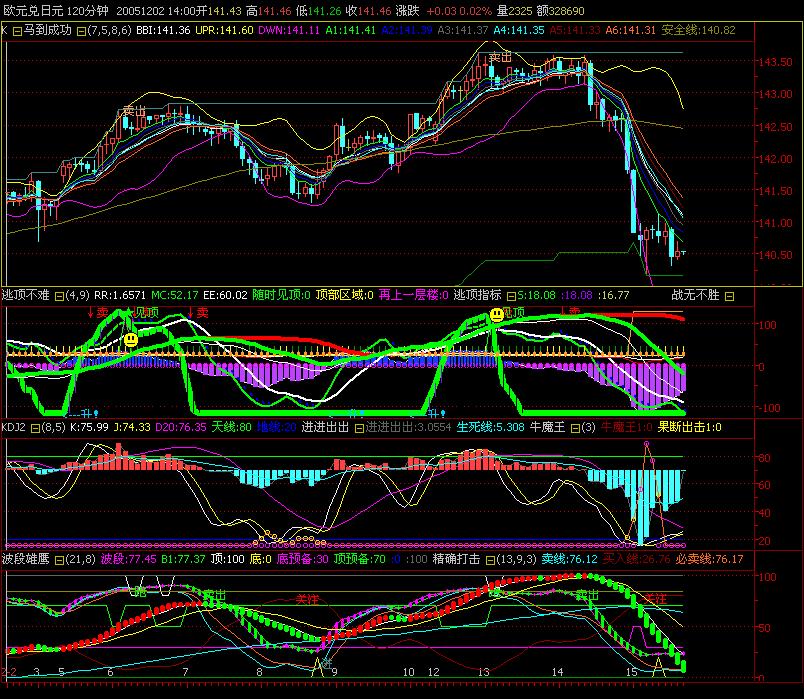Click date marker 15 on the time axis
The width and height of the screenshot is (804, 699).
pyautogui.click(x=632, y=672)
